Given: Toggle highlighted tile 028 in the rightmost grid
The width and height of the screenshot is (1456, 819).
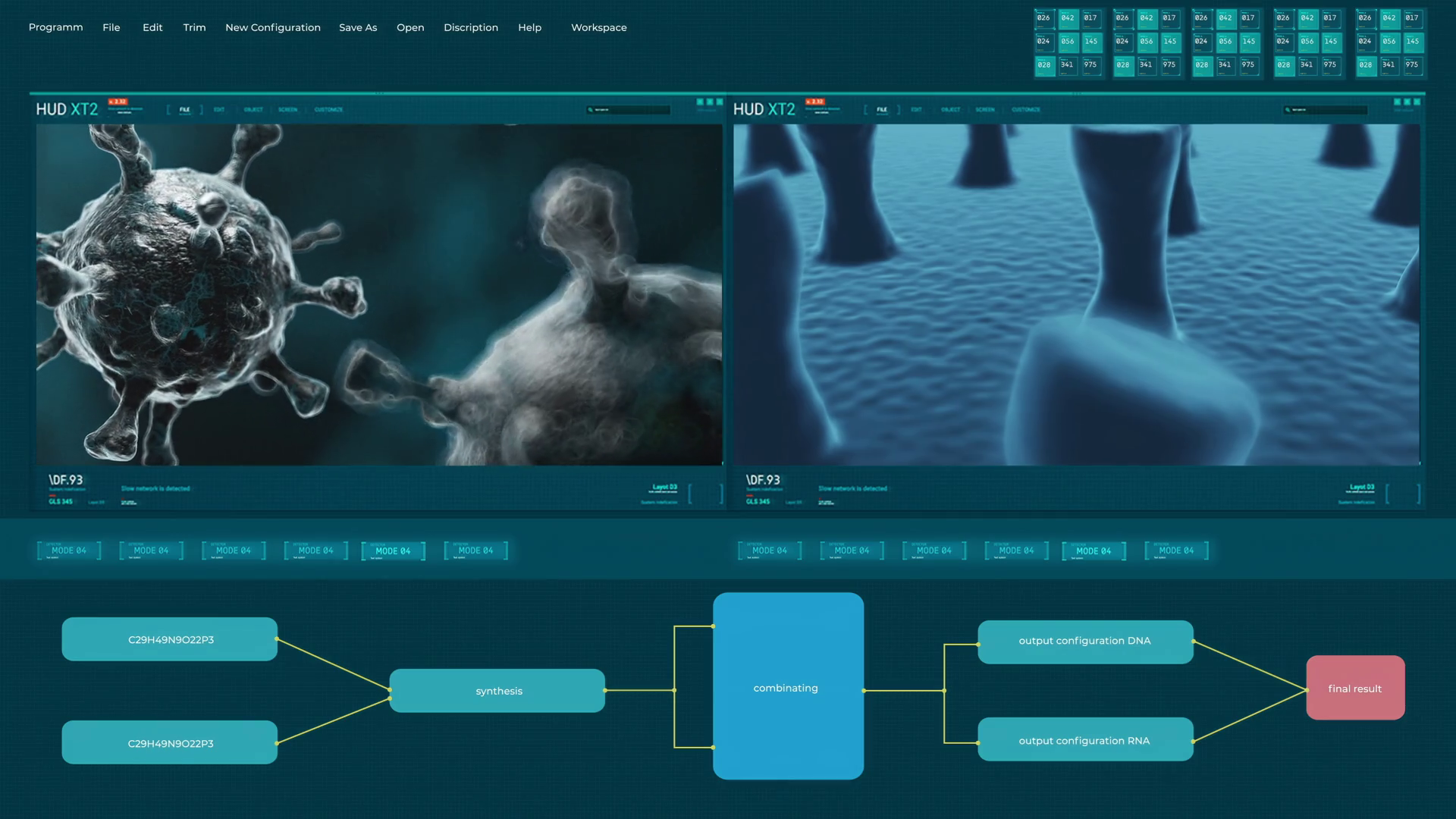Looking at the screenshot, I should click(x=1366, y=65).
